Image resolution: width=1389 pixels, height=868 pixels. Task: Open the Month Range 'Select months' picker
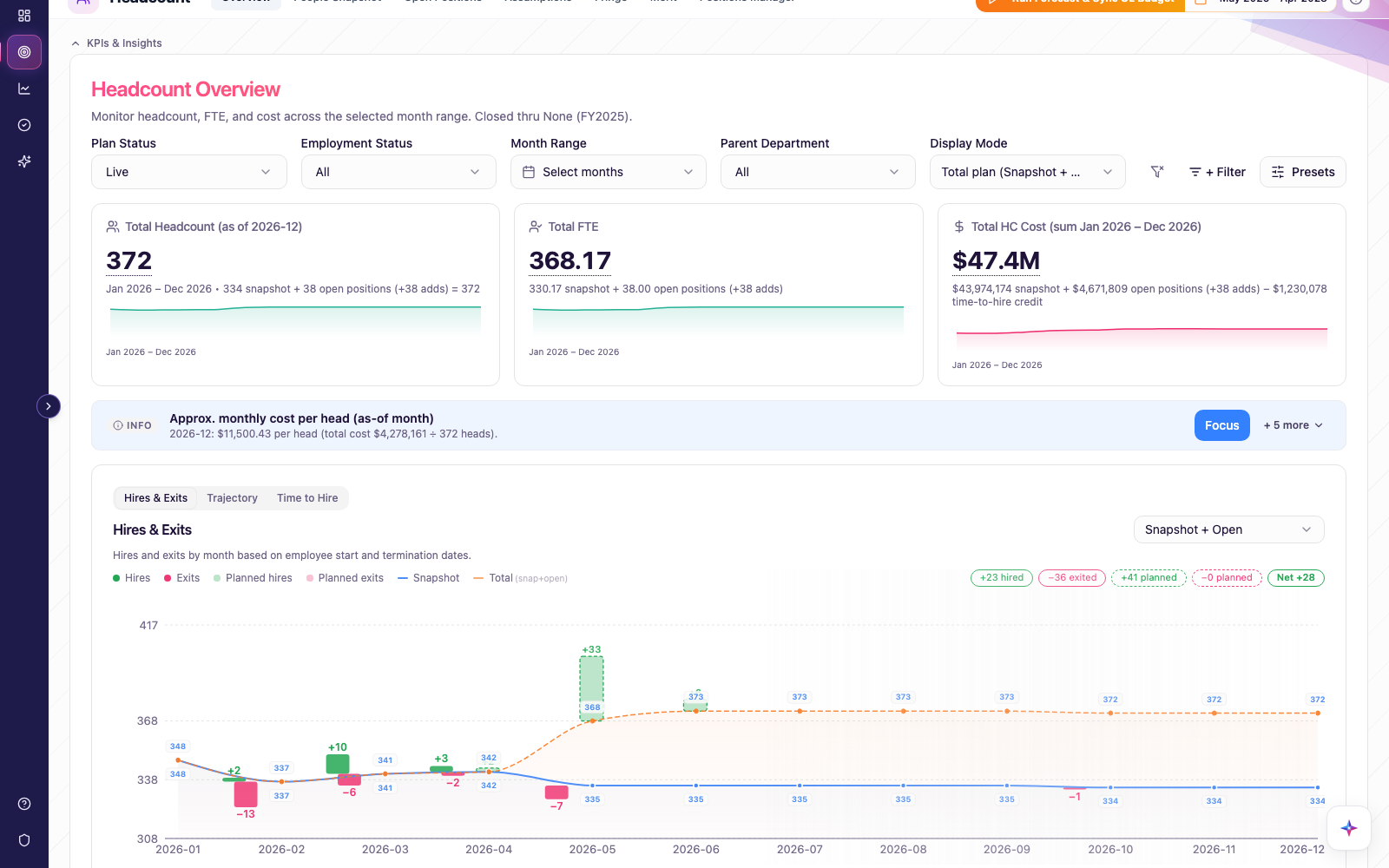click(609, 172)
